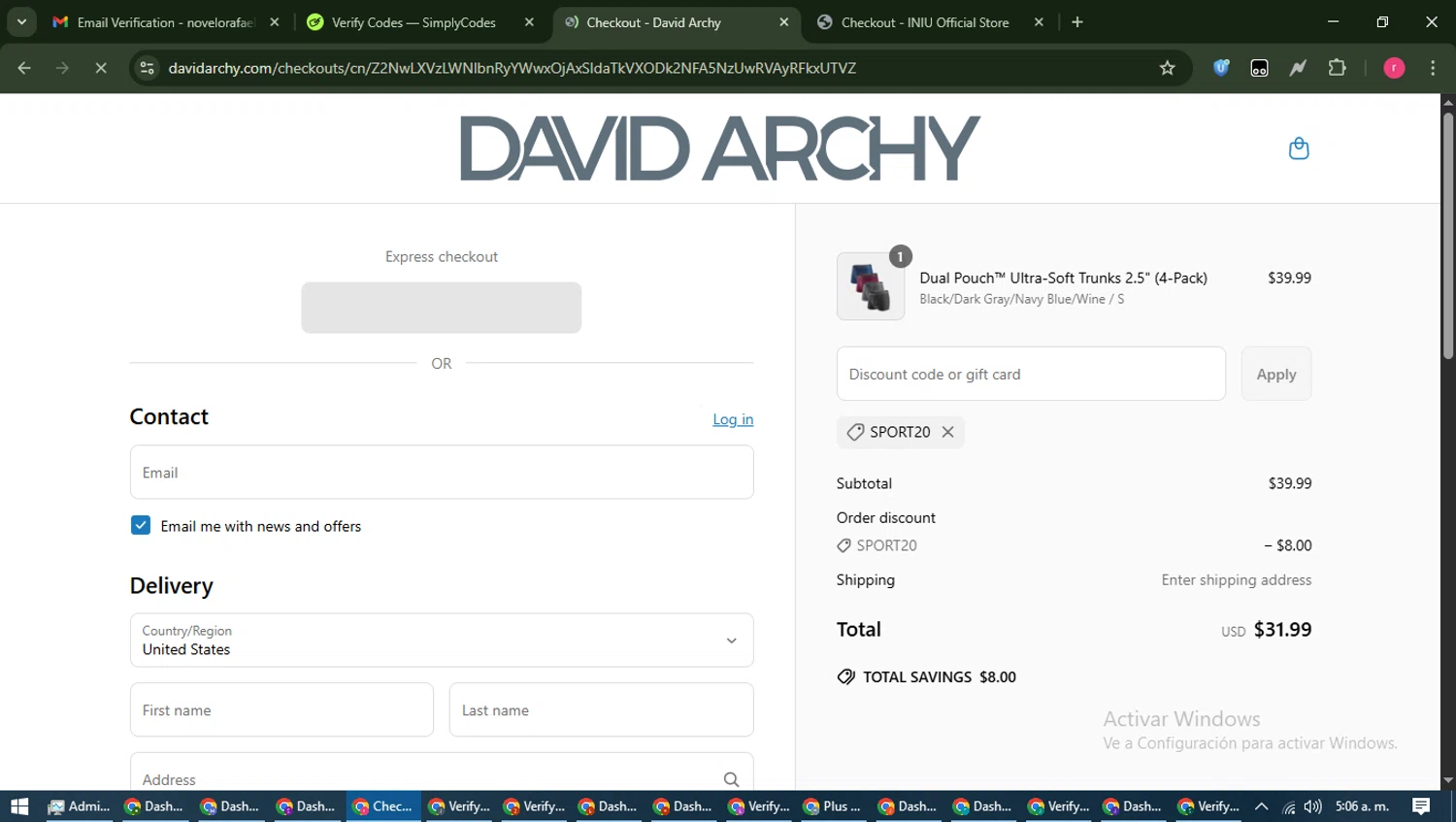The width and height of the screenshot is (1456, 822).
Task: Click the page vertical scrollbar
Action: (x=1448, y=237)
